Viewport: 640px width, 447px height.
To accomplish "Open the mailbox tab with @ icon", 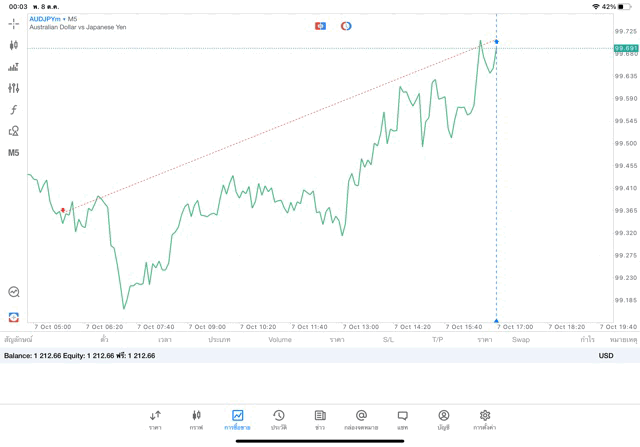I will point(361,419).
